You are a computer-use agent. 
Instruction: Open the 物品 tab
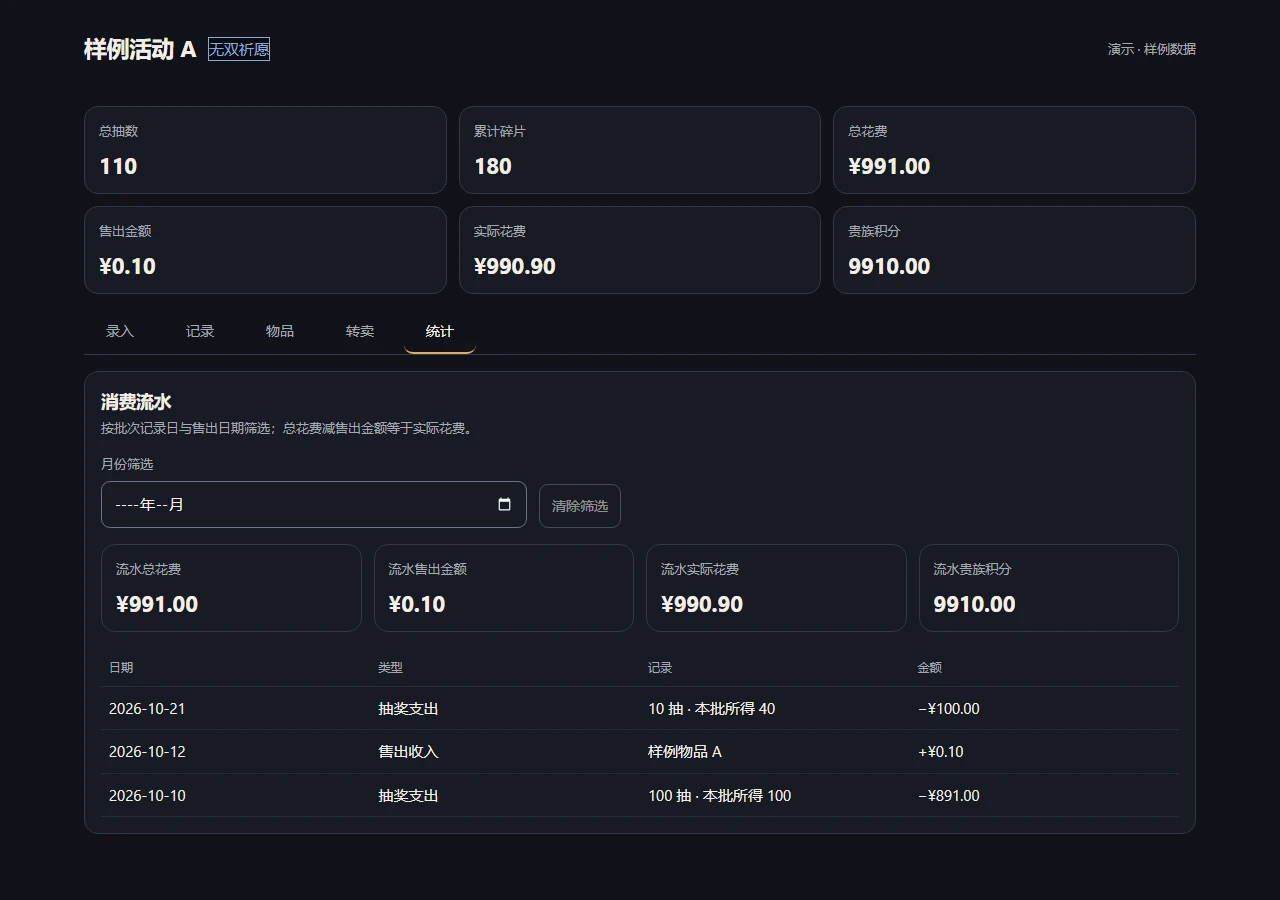coord(280,331)
